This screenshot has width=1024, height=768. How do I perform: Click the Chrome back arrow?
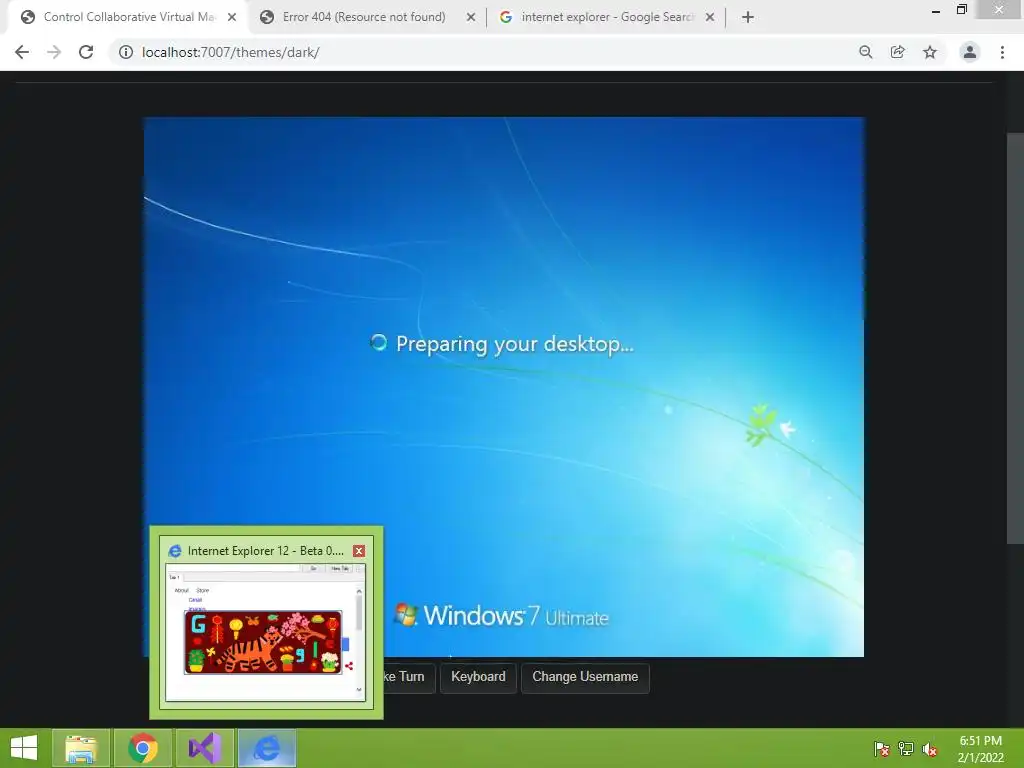point(22,52)
